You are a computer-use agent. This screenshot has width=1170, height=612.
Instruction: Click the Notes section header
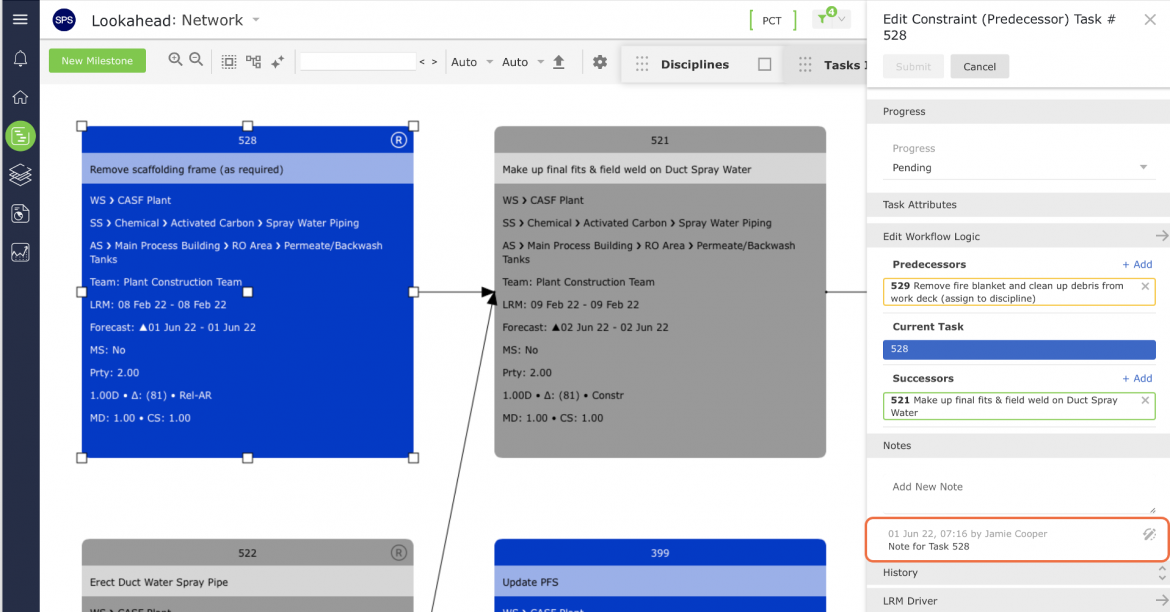(1018, 446)
